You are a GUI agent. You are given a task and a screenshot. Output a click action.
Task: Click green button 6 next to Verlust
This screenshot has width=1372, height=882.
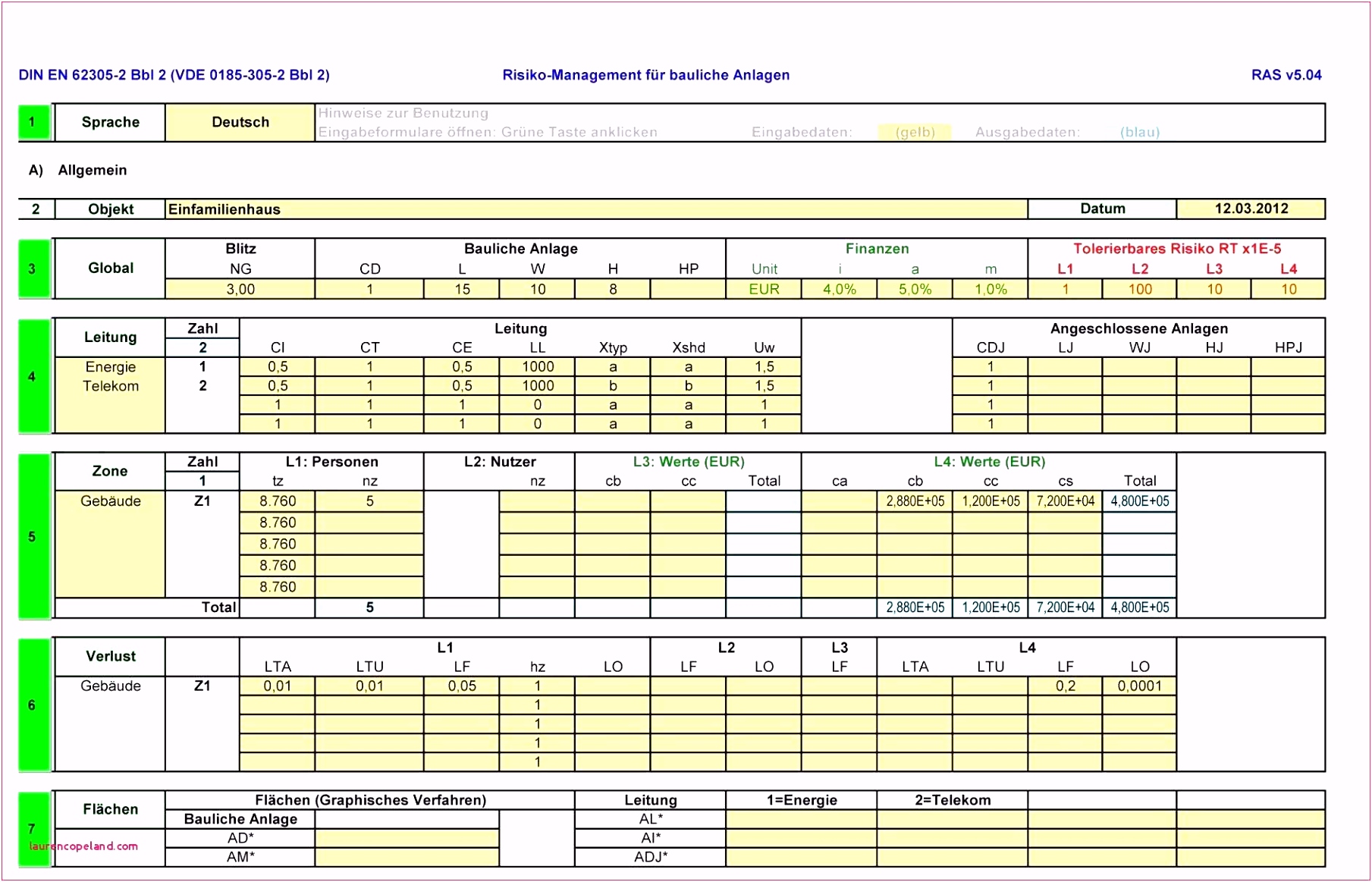pyautogui.click(x=33, y=705)
